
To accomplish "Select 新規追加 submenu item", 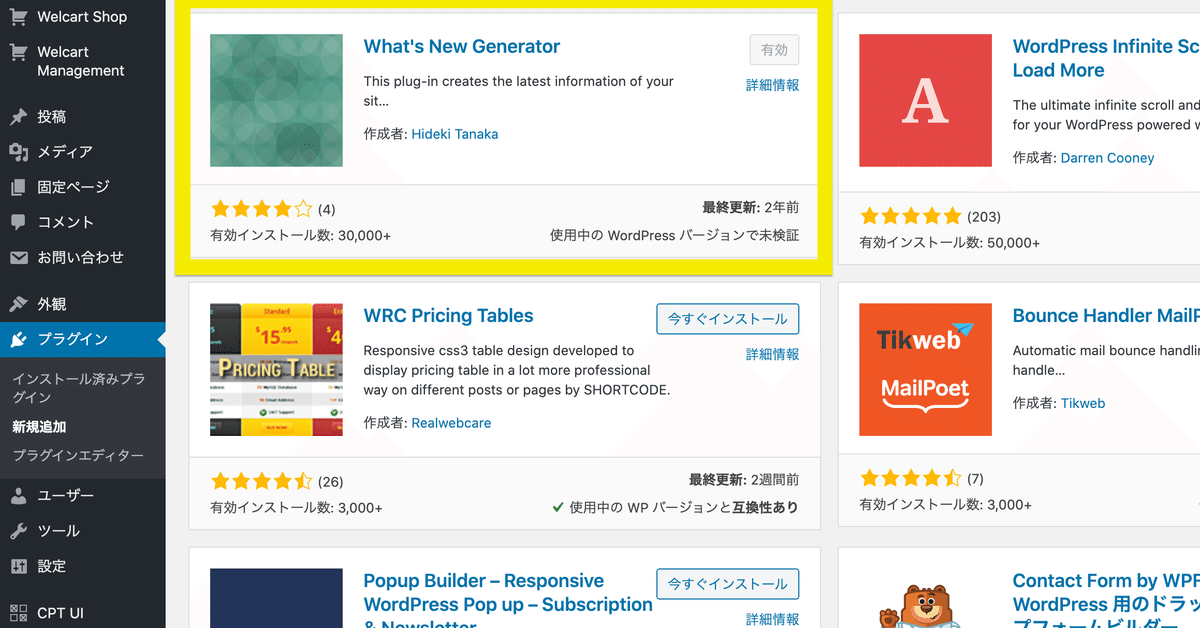I will tap(39, 427).
